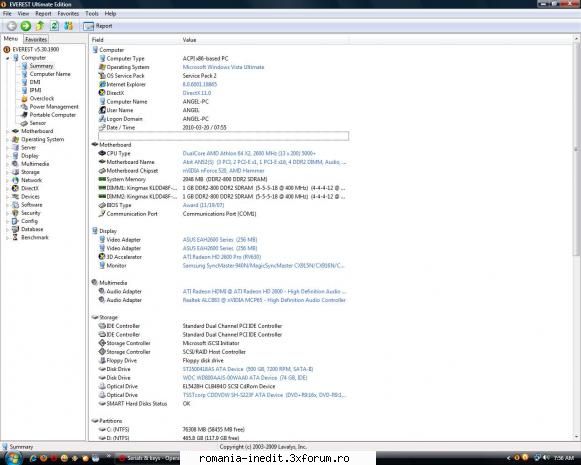Click the Security shield tree icon

point(15,213)
